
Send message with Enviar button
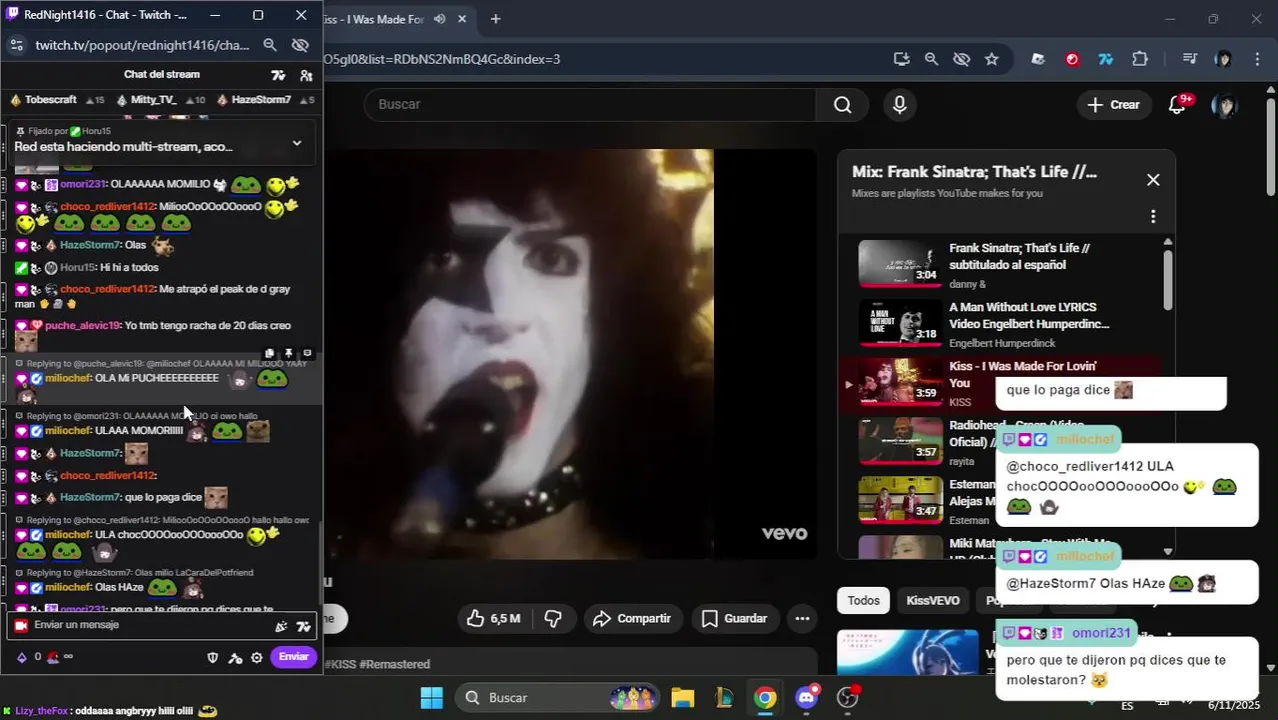coord(293,657)
